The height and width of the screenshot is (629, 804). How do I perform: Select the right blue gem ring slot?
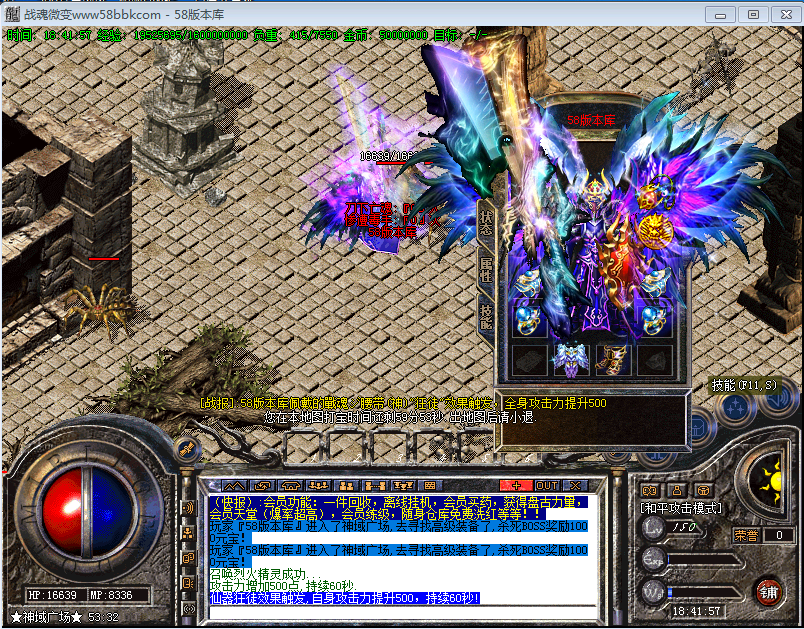pos(654,320)
